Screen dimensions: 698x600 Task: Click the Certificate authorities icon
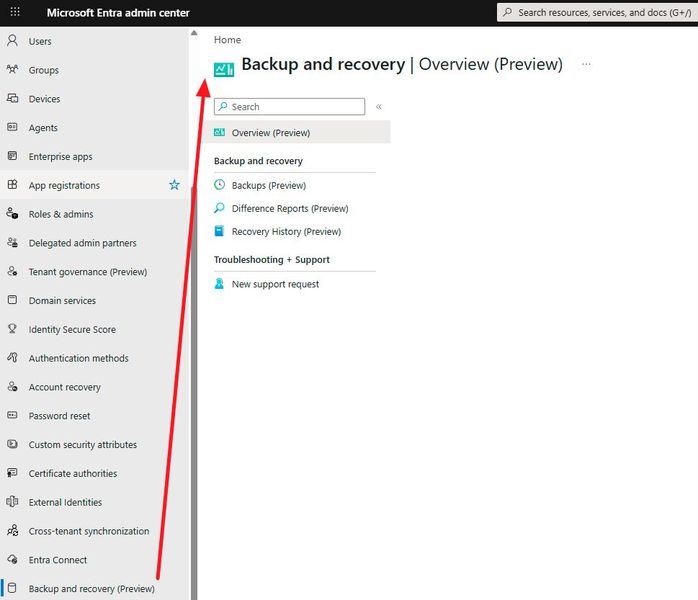(x=12, y=473)
